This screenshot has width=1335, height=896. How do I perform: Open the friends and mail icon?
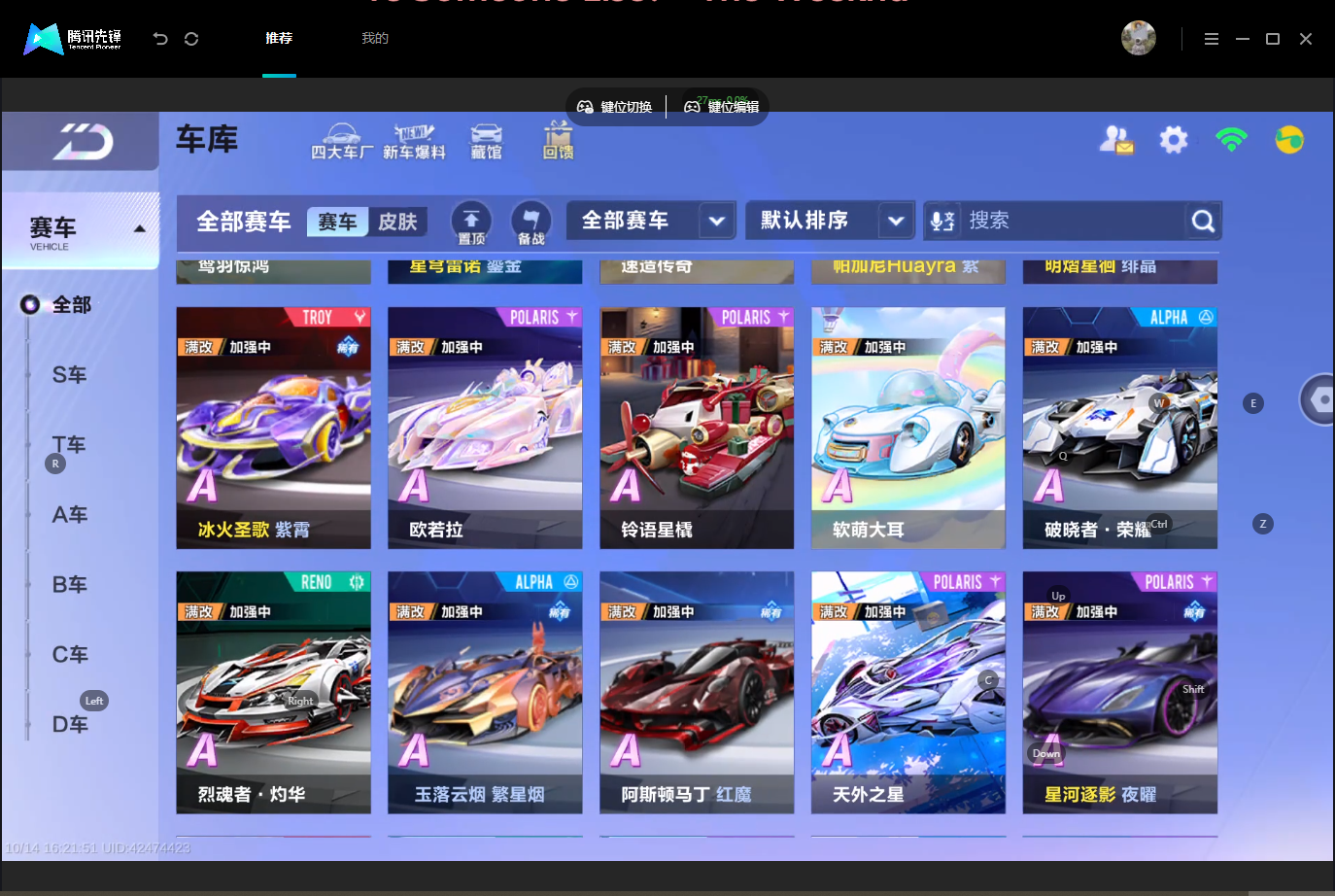point(1116,140)
